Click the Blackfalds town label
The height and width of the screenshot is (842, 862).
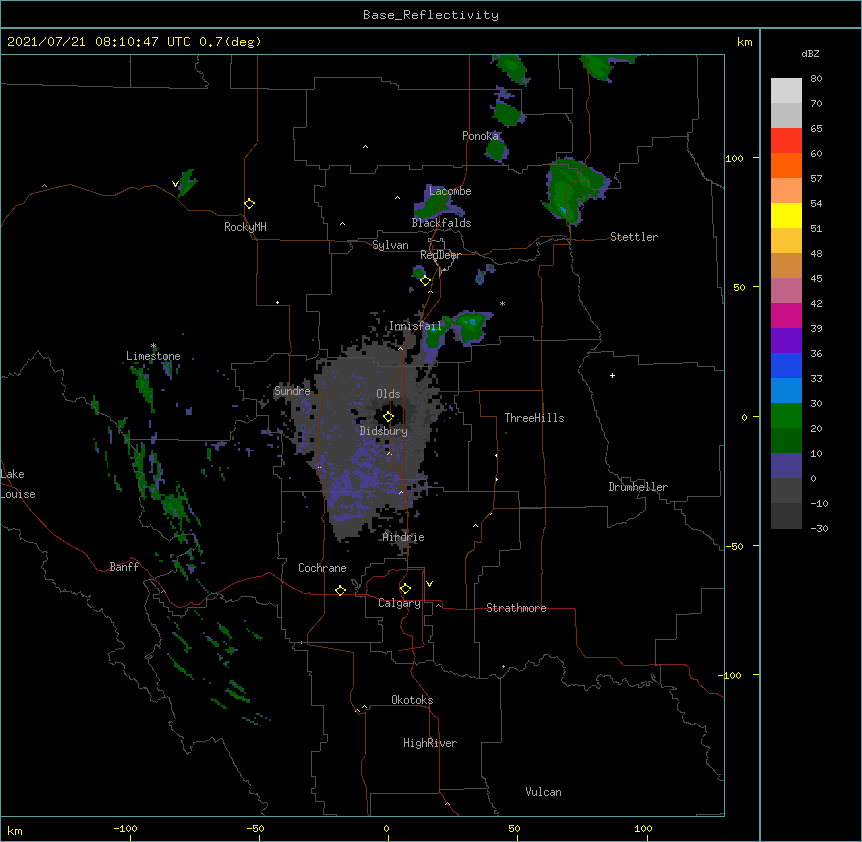point(441,223)
